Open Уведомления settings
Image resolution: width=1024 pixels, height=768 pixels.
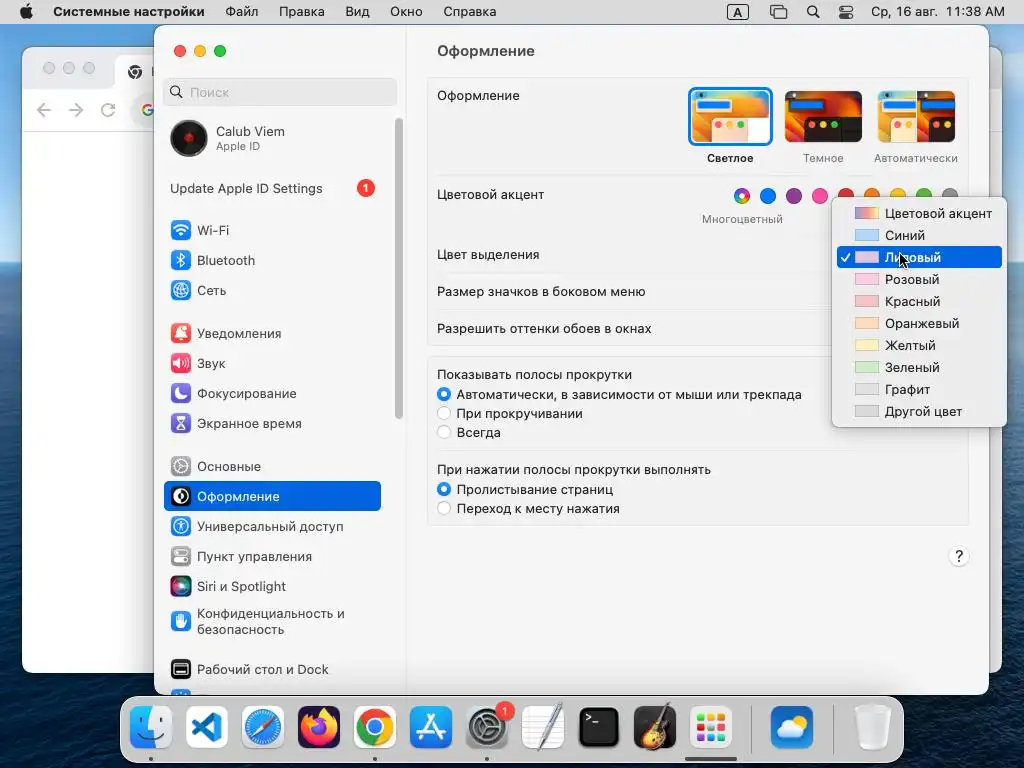pyautogui.click(x=272, y=333)
